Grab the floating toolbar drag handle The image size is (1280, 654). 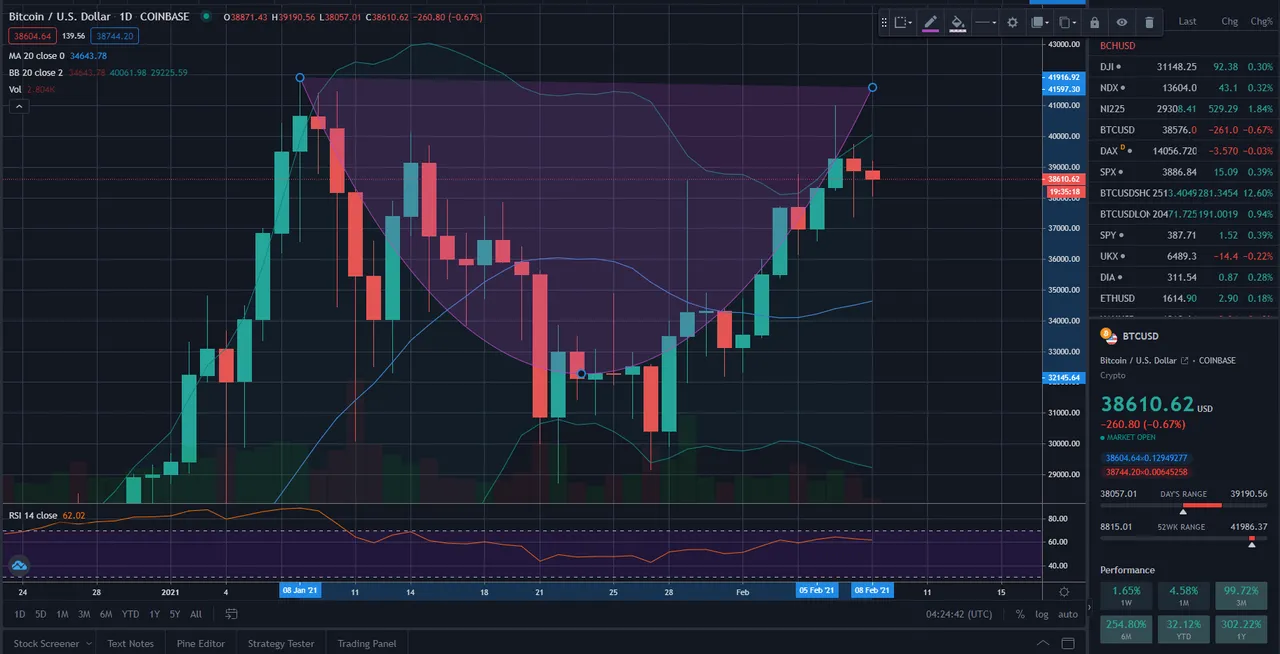click(884, 22)
